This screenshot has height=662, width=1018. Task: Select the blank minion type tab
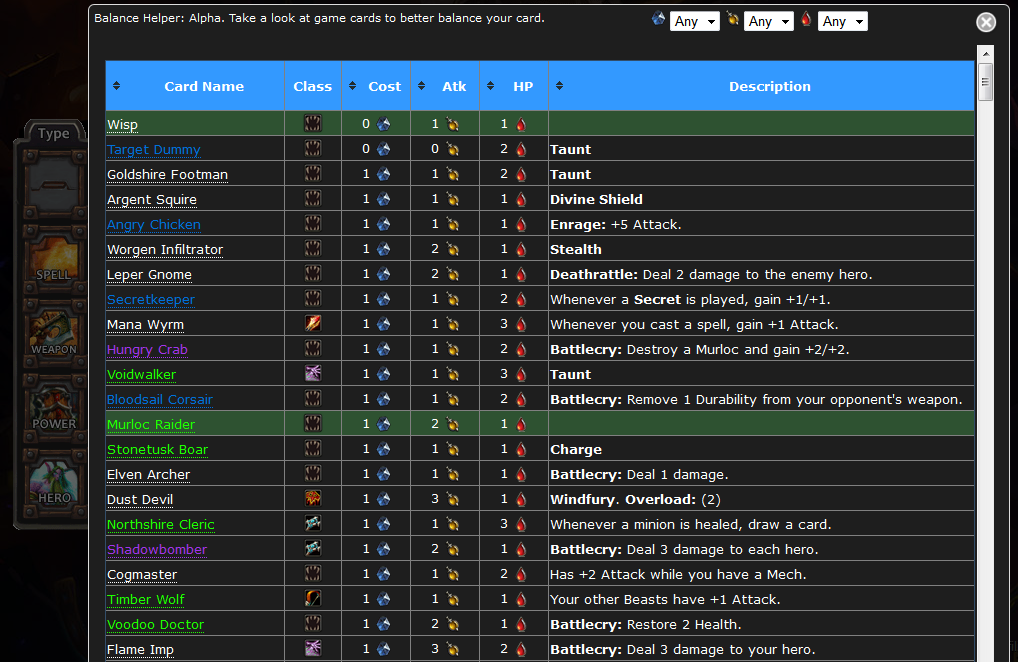(x=54, y=184)
